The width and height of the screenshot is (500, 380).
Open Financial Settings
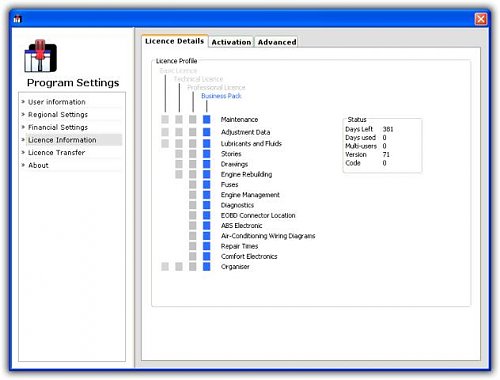(x=58, y=127)
